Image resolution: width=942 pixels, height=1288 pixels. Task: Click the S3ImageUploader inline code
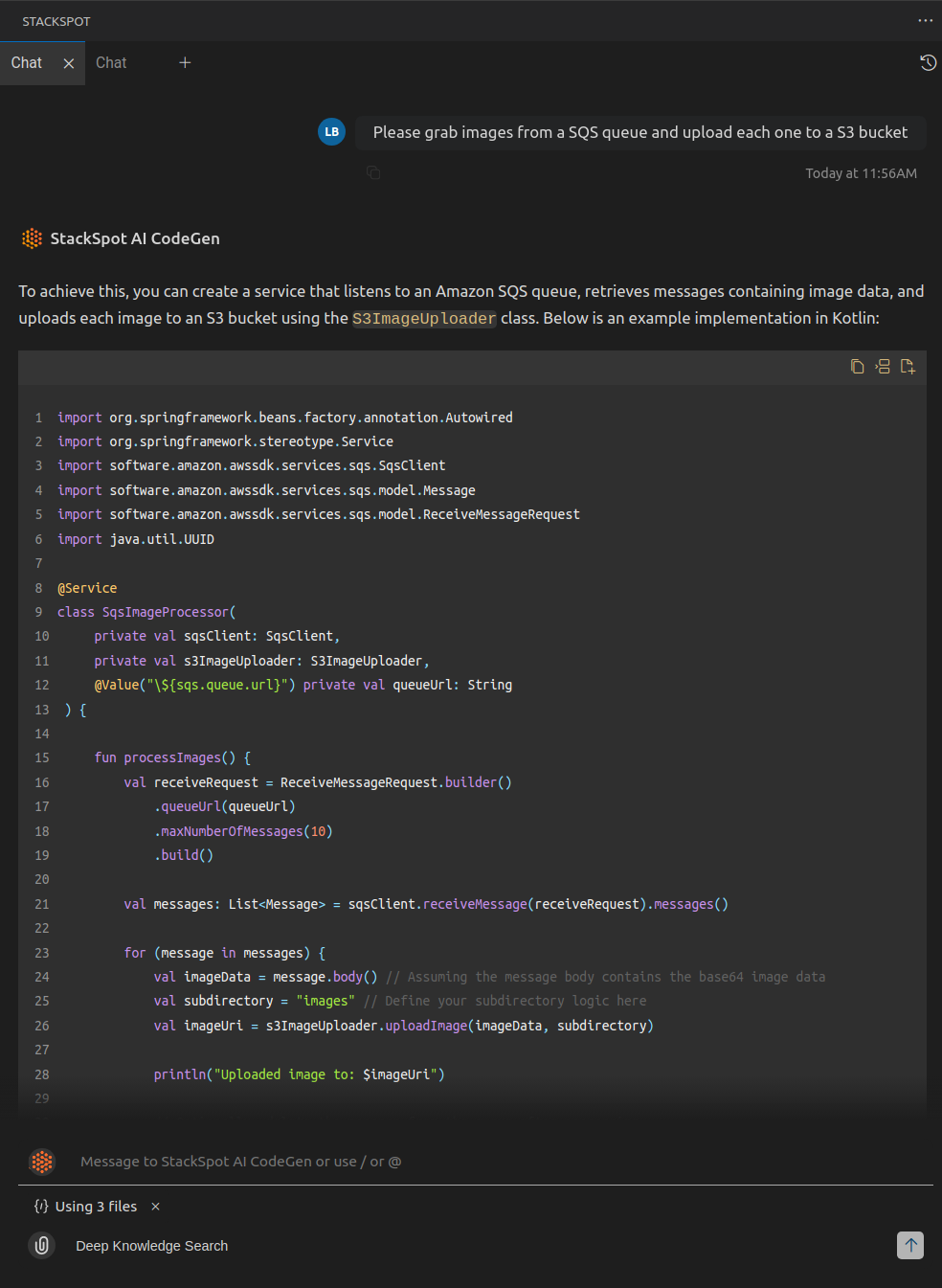click(424, 319)
